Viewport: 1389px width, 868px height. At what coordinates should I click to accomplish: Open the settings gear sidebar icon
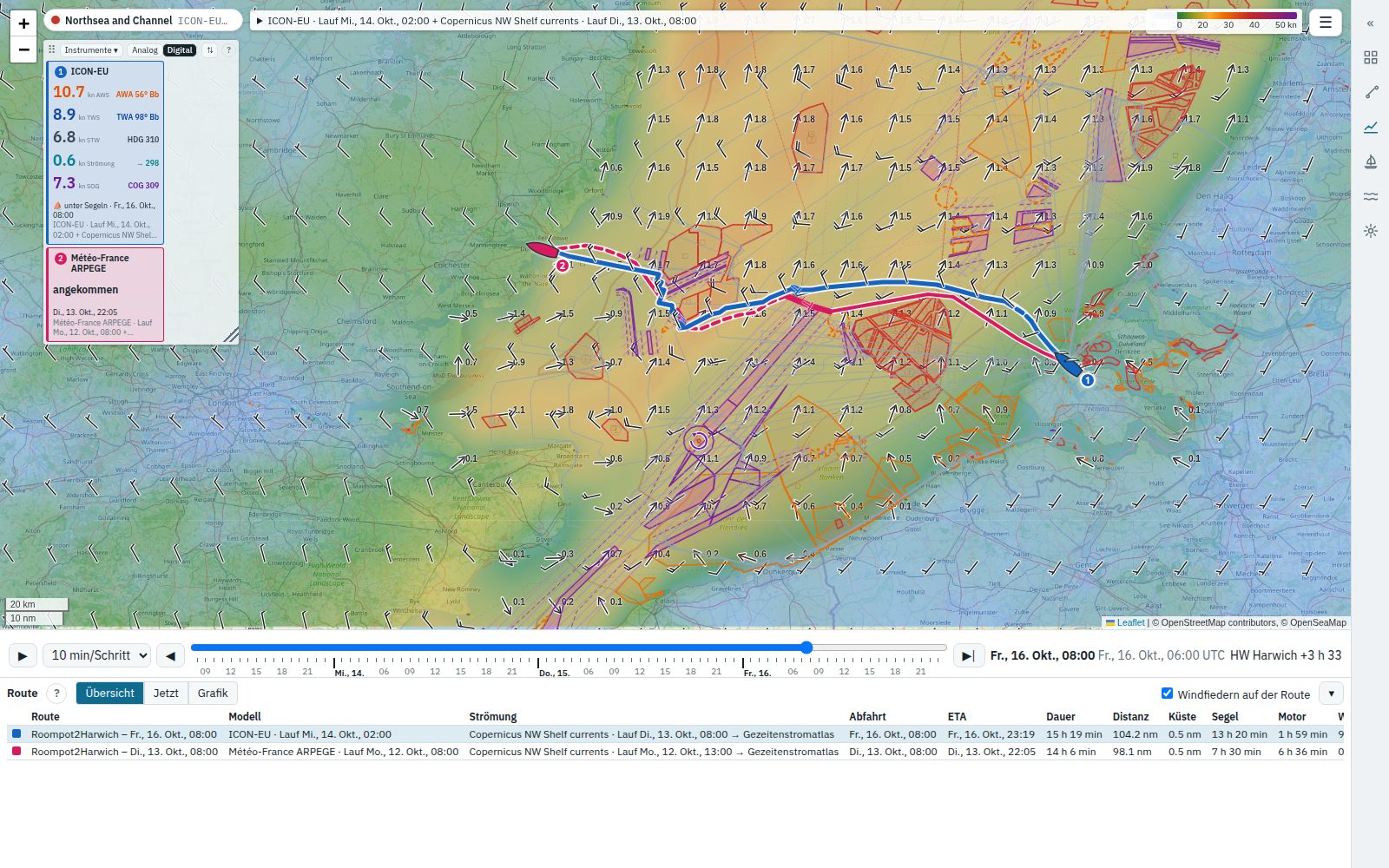click(1371, 231)
